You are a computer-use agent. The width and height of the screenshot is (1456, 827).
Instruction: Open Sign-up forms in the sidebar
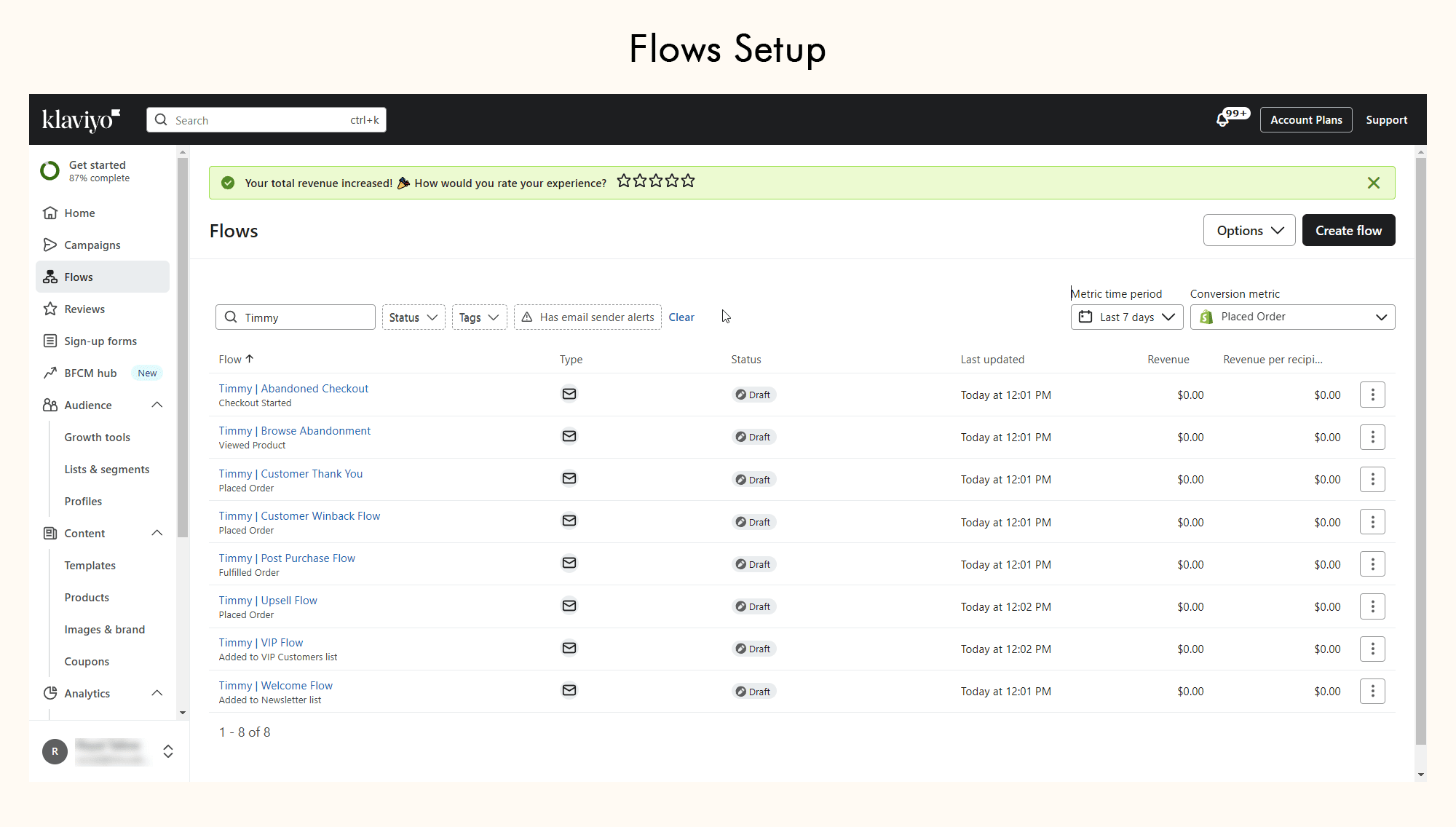pyautogui.click(x=100, y=341)
